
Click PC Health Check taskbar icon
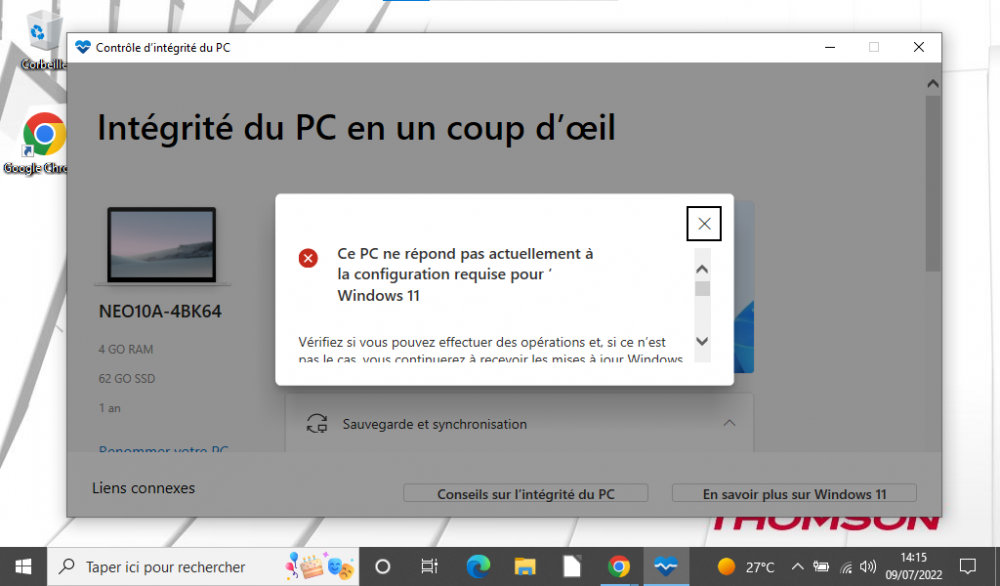pos(666,566)
